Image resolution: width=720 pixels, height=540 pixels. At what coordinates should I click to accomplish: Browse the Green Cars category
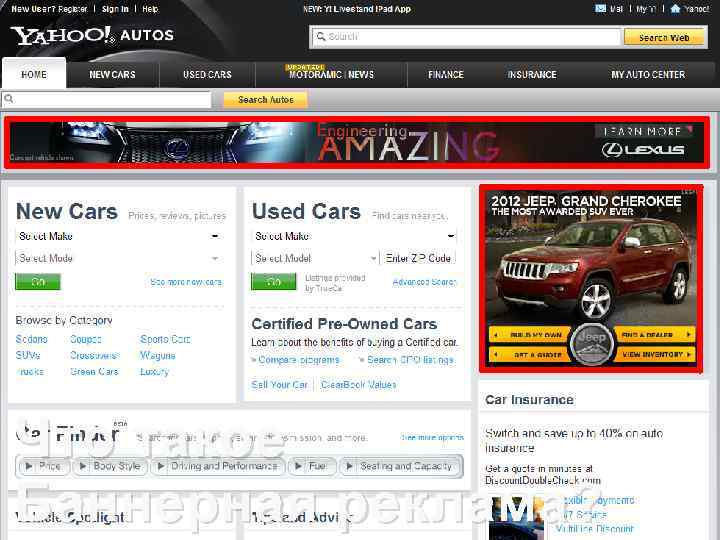[94, 371]
